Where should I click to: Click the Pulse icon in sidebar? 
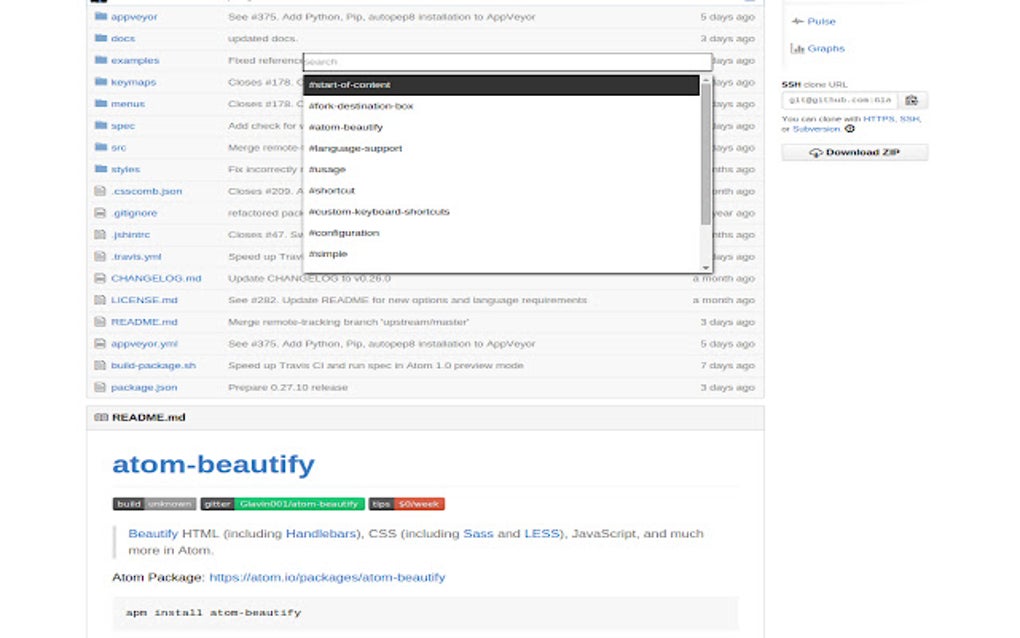click(x=798, y=21)
